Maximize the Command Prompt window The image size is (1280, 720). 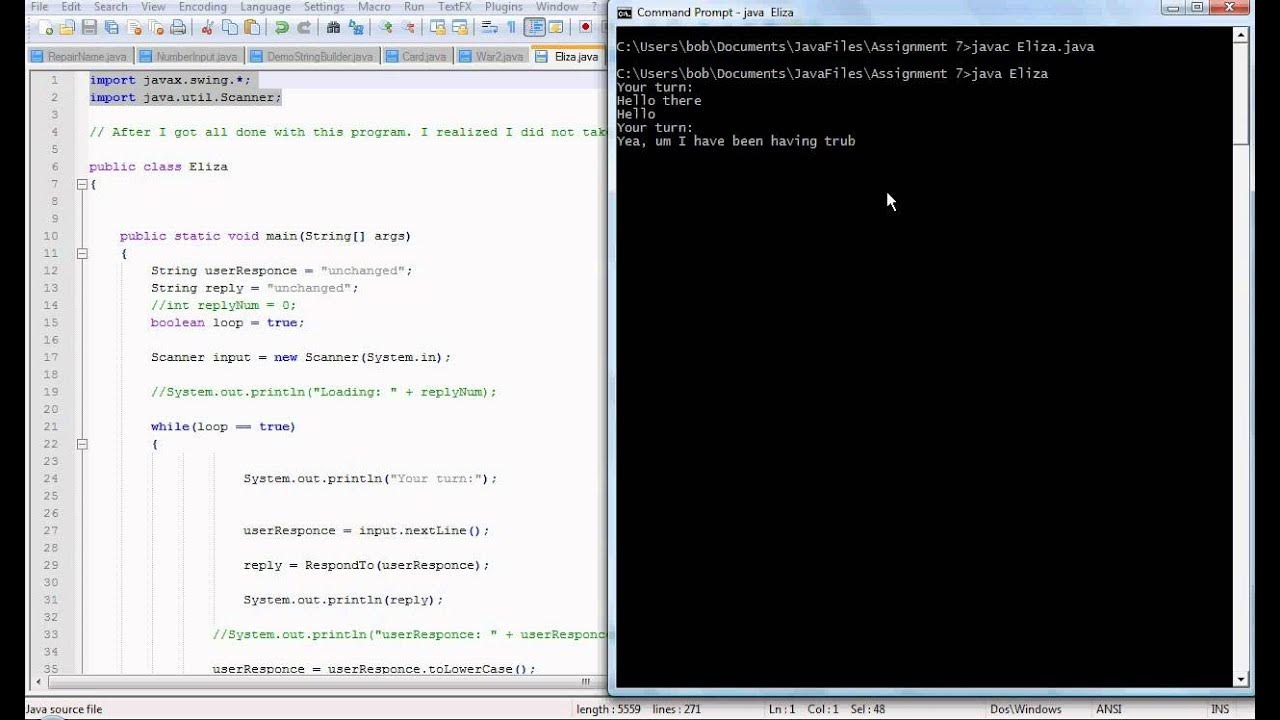click(1197, 10)
